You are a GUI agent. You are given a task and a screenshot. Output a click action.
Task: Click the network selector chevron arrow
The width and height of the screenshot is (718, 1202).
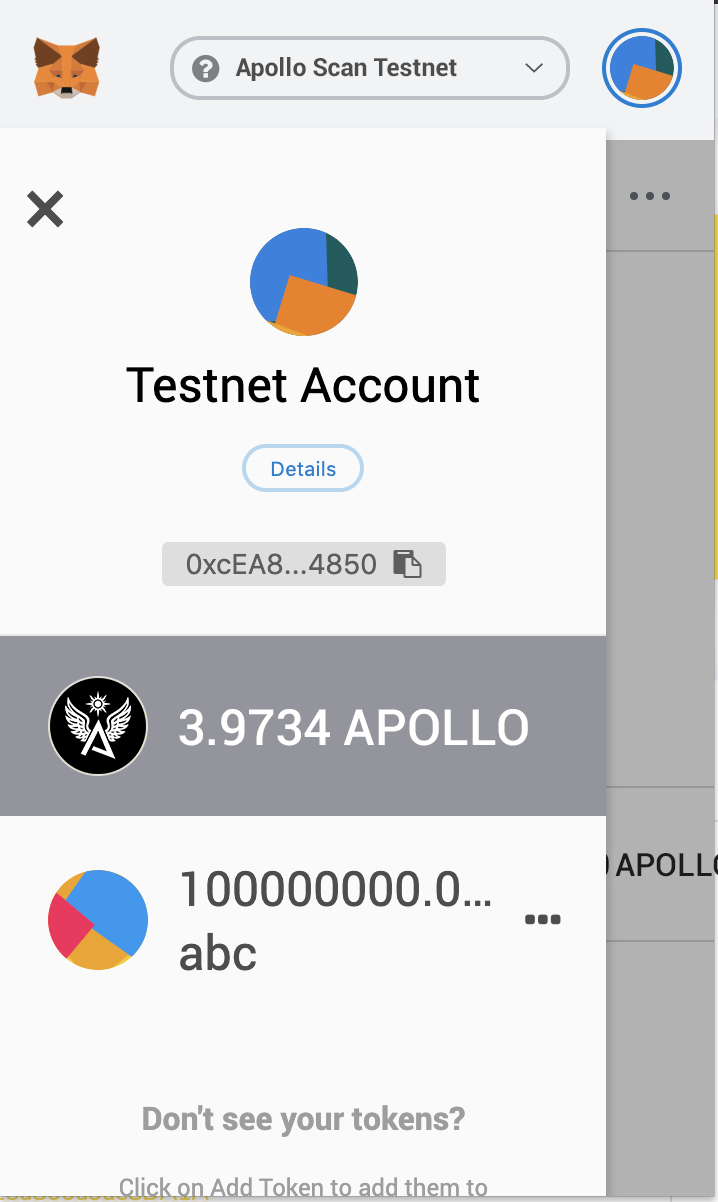point(534,68)
